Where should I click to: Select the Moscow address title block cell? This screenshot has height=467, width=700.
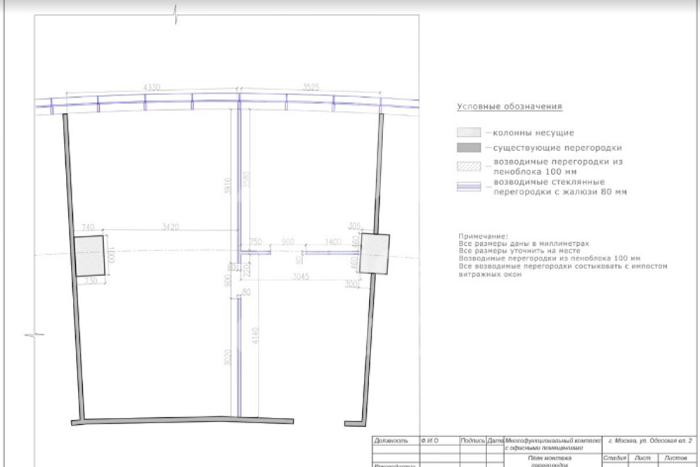652,440
